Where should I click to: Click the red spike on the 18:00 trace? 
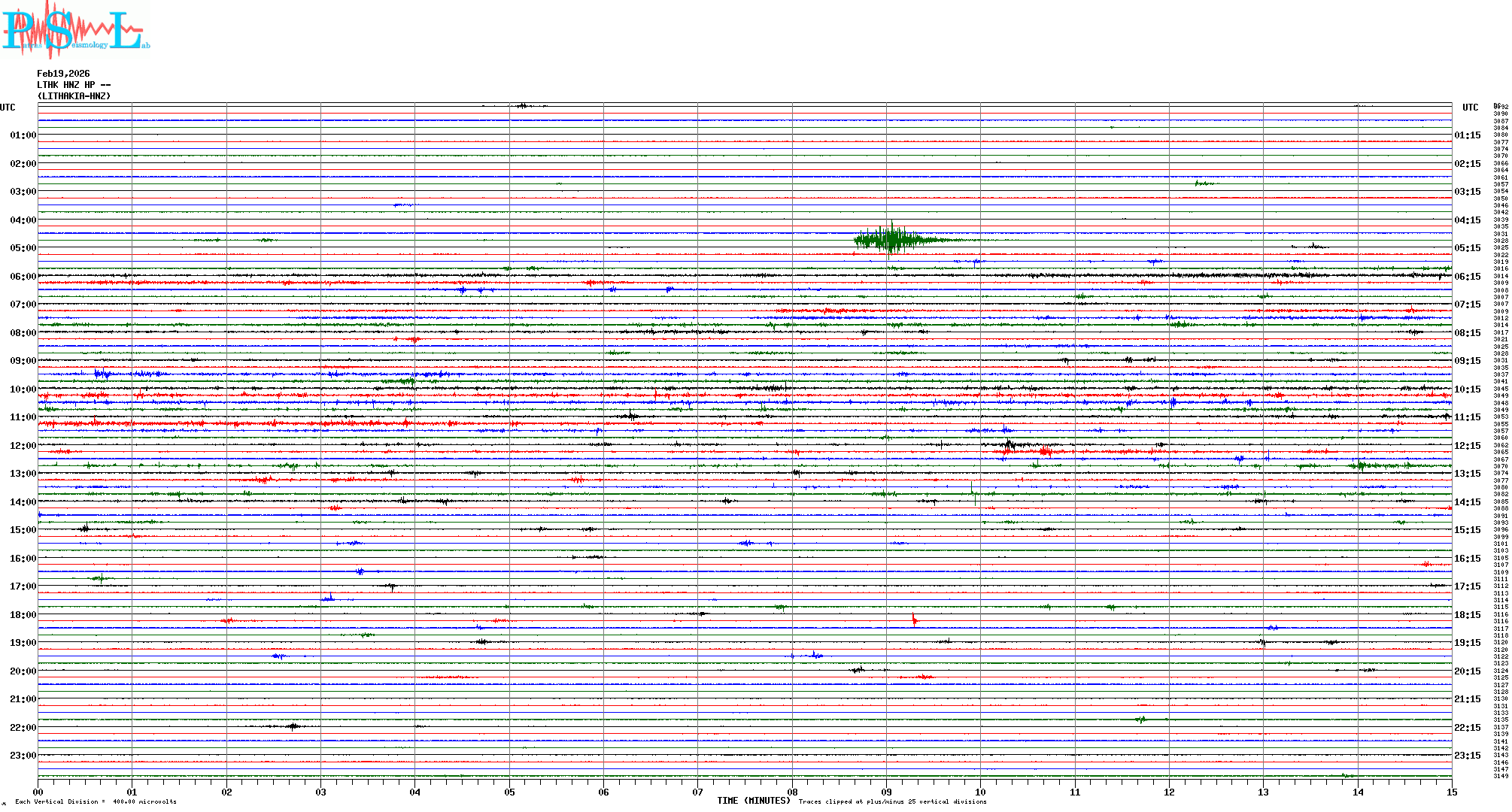914,620
